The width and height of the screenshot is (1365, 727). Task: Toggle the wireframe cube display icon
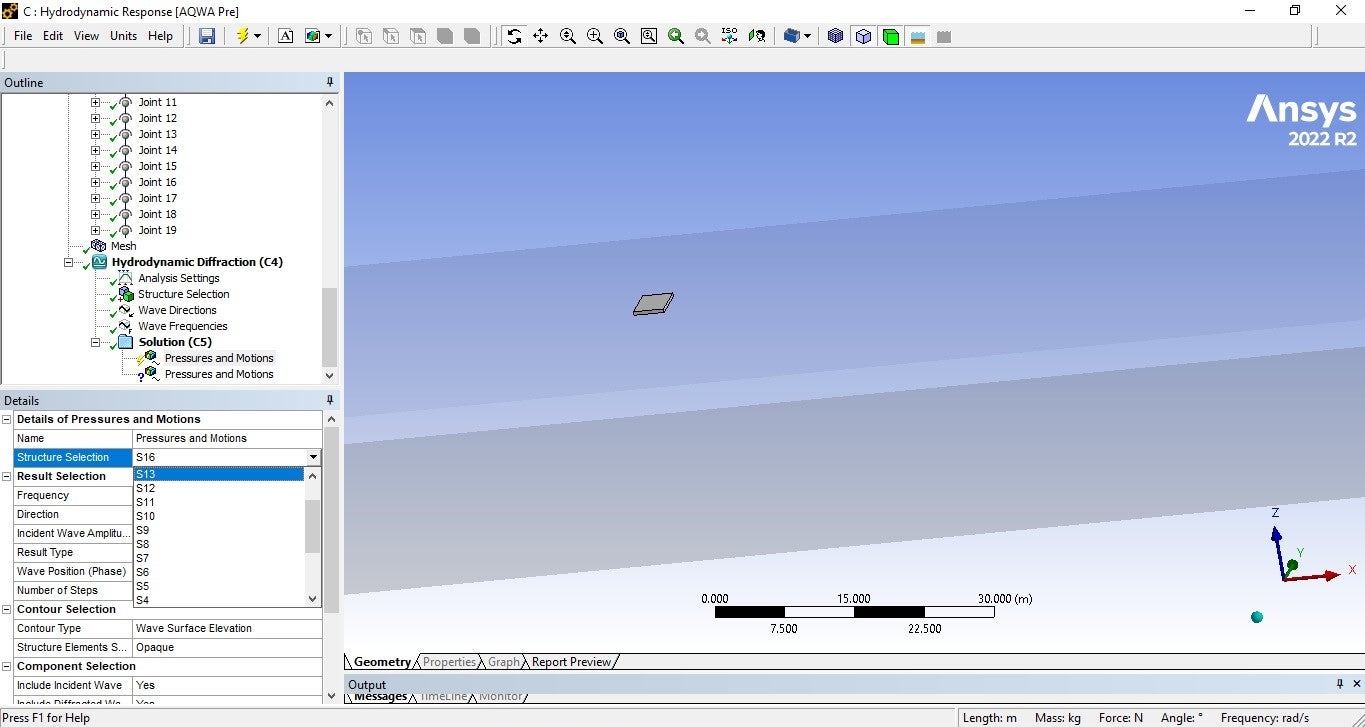pos(863,36)
